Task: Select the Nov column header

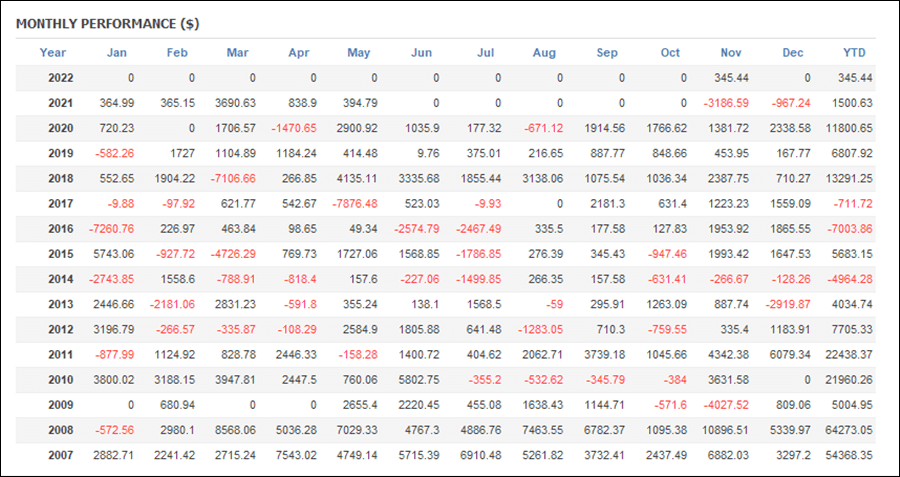Action: [731, 53]
